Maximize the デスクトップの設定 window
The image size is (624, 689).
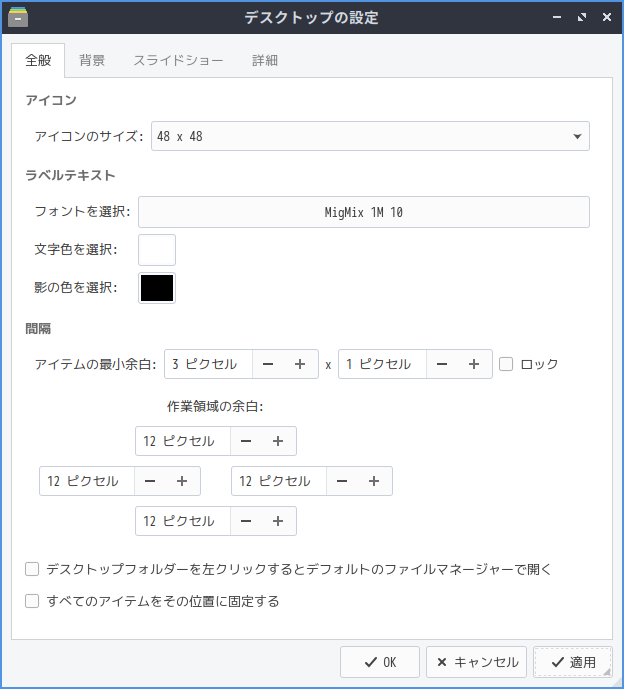pos(582,17)
